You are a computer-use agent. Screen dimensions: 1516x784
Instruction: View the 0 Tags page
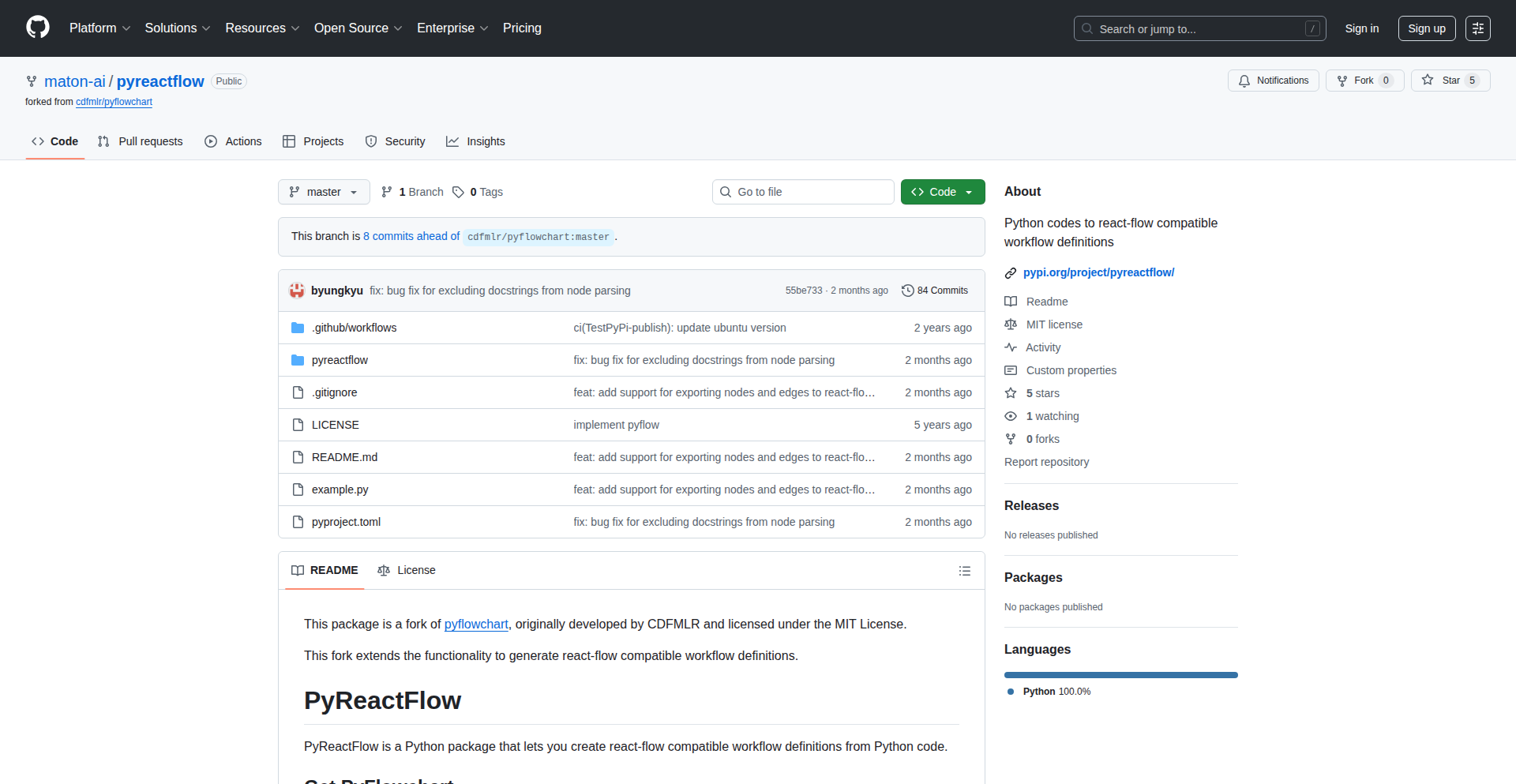478,192
